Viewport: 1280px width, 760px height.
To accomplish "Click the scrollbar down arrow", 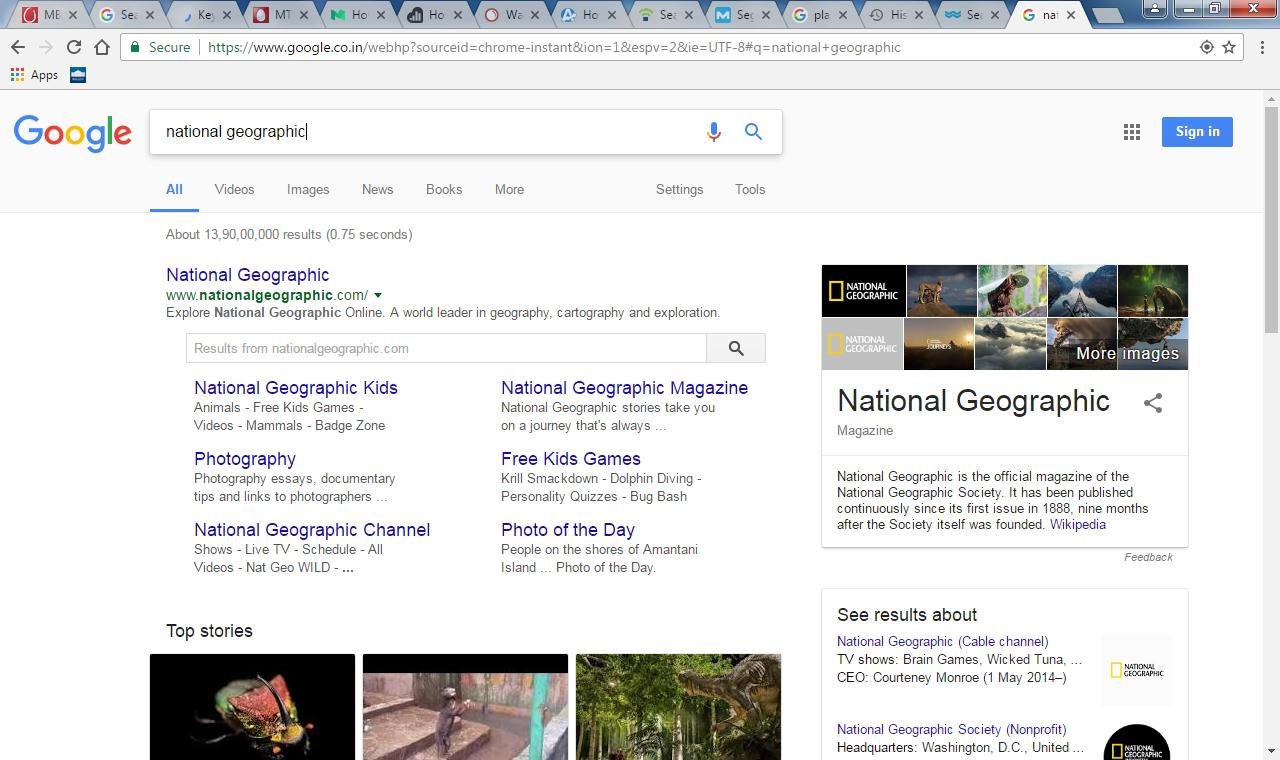I will [1271, 751].
